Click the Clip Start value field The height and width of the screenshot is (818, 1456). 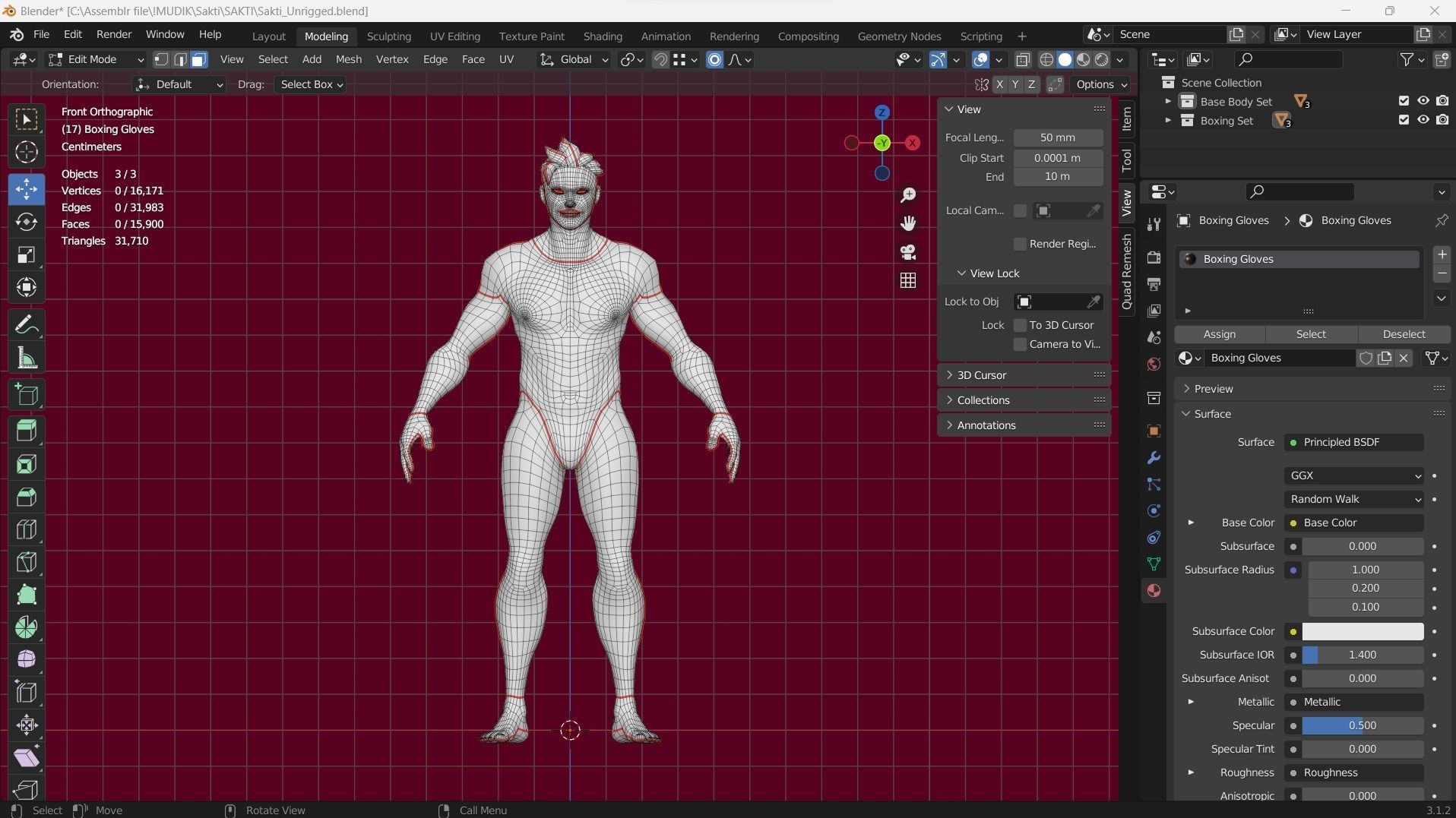tap(1058, 158)
